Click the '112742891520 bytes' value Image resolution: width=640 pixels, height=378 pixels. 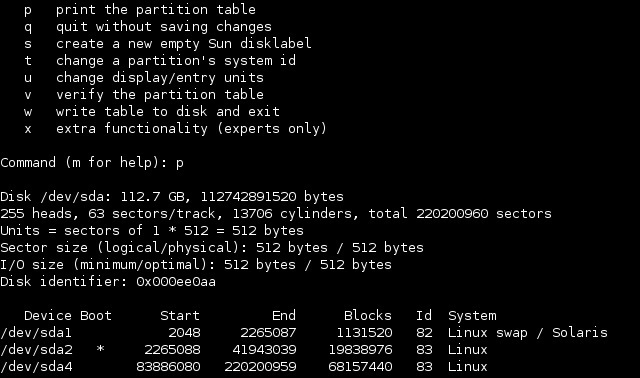(x=272, y=197)
